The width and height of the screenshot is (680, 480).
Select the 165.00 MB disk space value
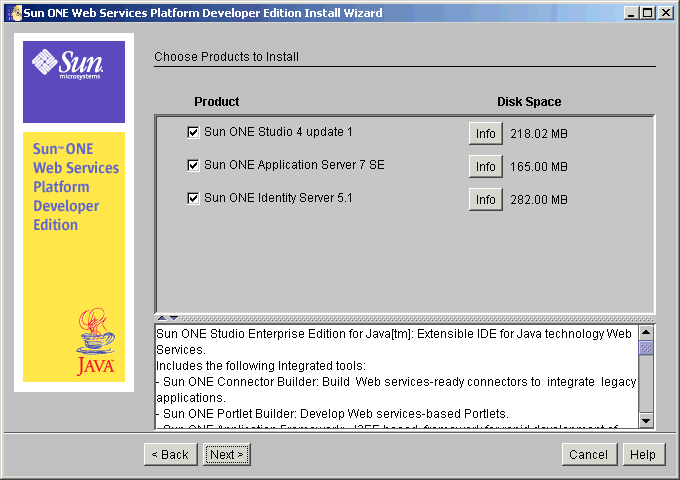[539, 167]
